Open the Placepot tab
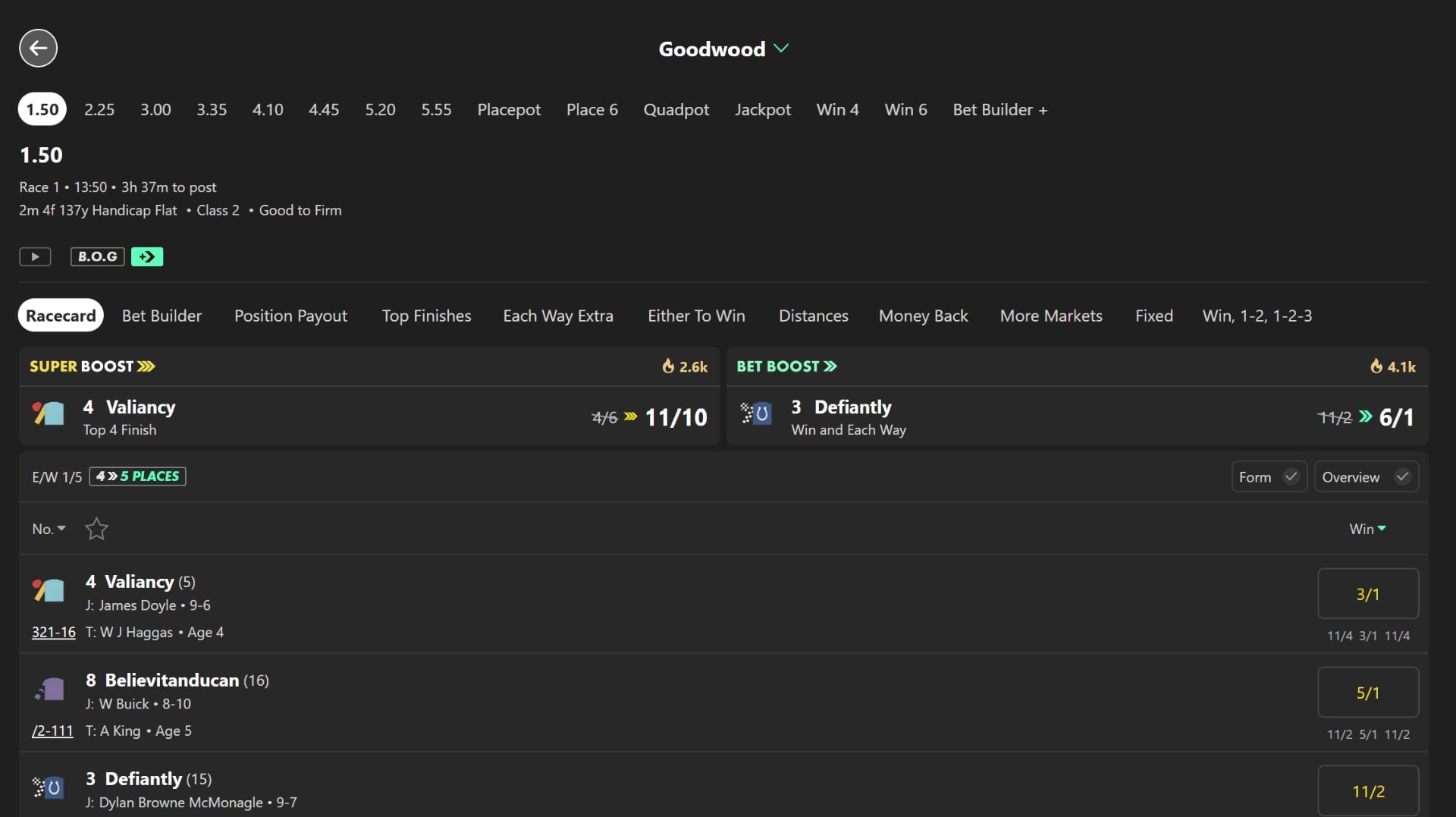This screenshot has width=1456, height=817. 509,110
